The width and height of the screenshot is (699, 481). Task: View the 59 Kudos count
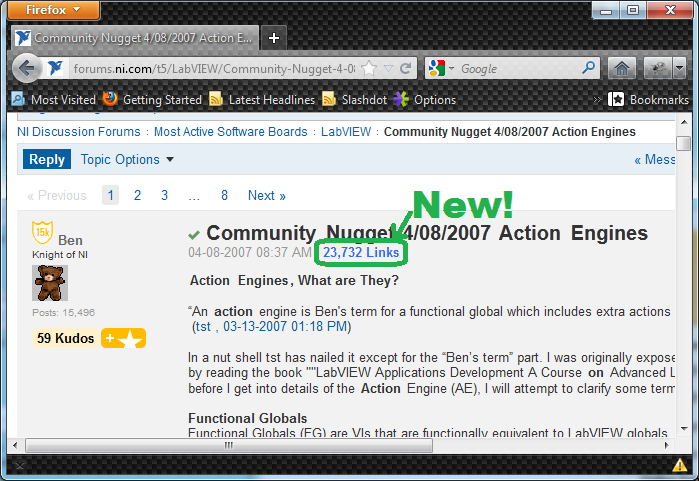66,338
